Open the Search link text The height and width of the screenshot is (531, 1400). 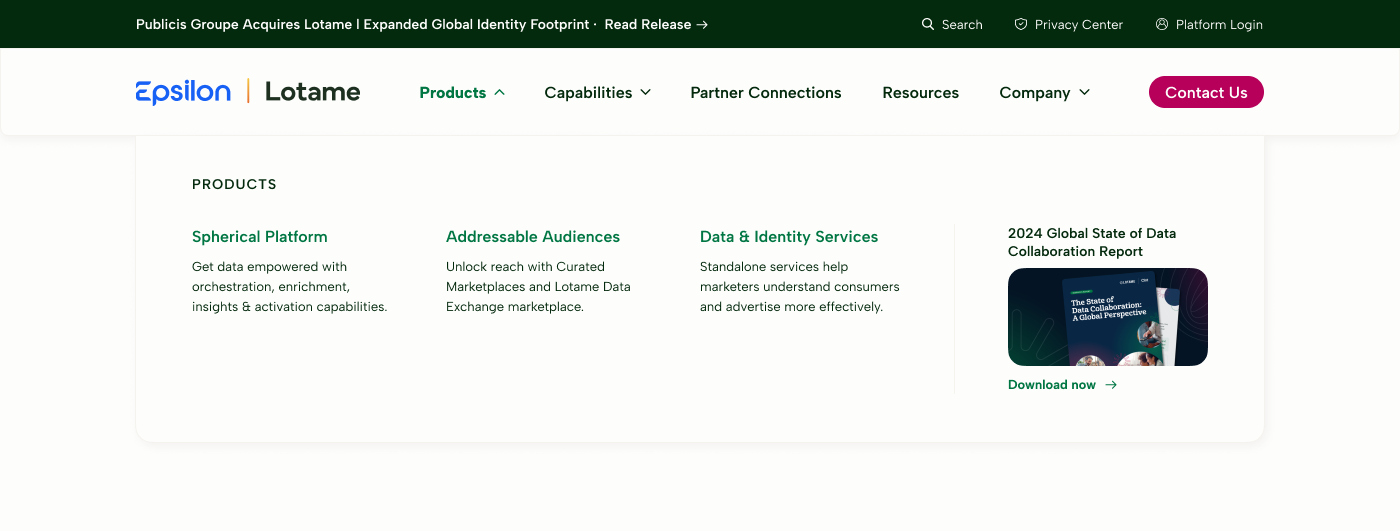point(962,24)
